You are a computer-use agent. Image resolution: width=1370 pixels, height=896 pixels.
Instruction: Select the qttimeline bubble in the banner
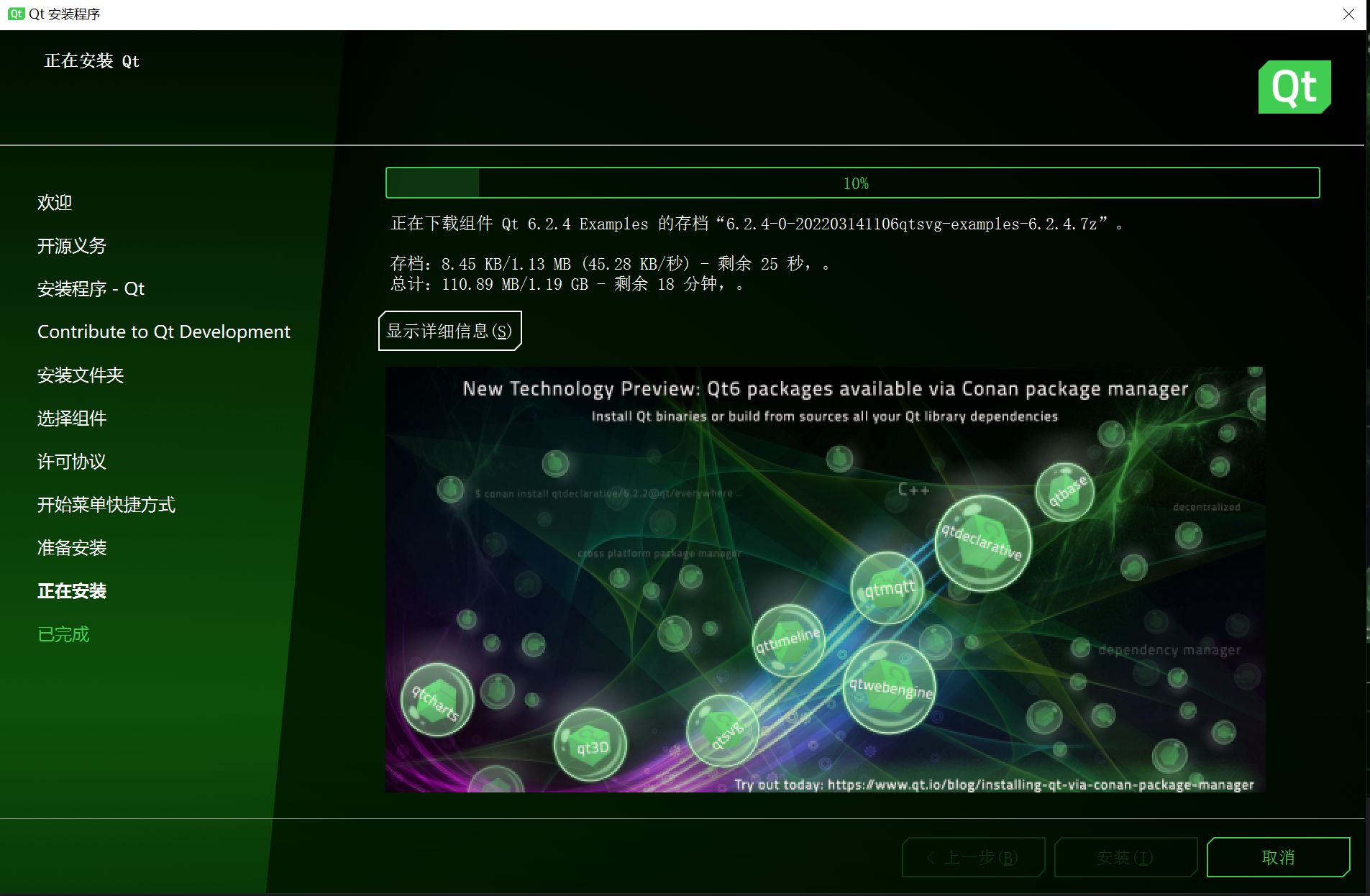tap(788, 640)
